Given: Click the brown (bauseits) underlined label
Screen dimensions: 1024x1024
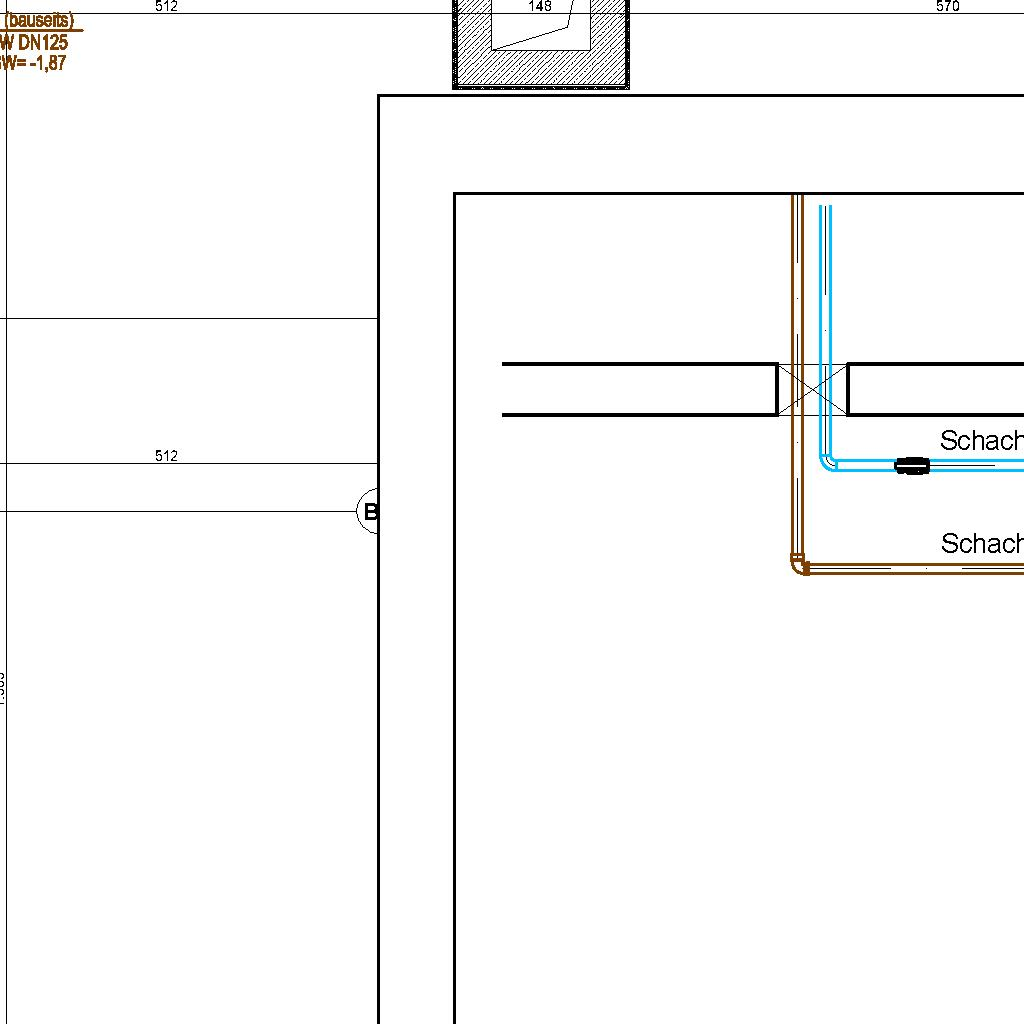Looking at the screenshot, I should [x=40, y=21].
